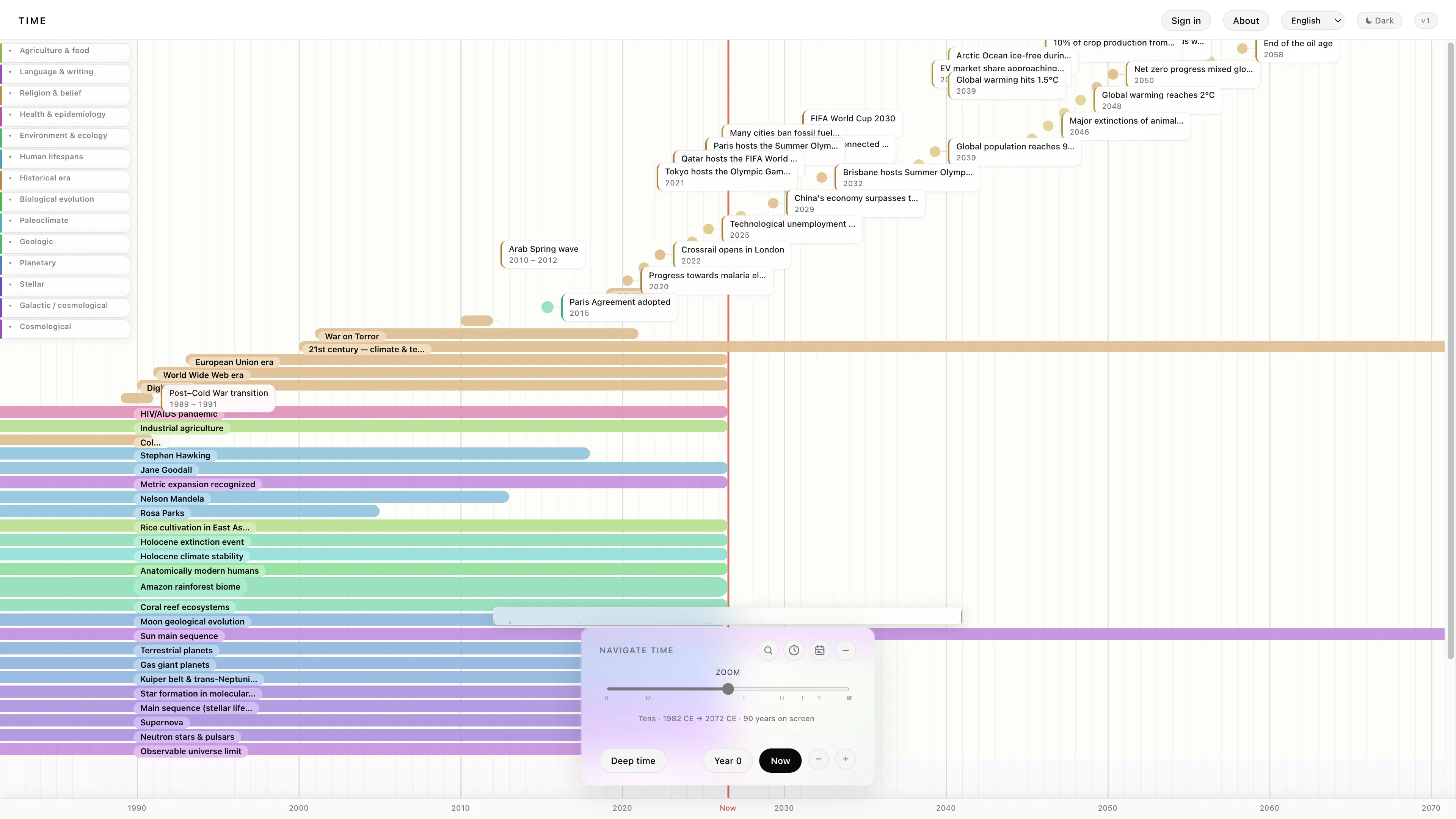1456x819 pixels.
Task: Click the clock icon in Navigate Time
Action: (794, 651)
